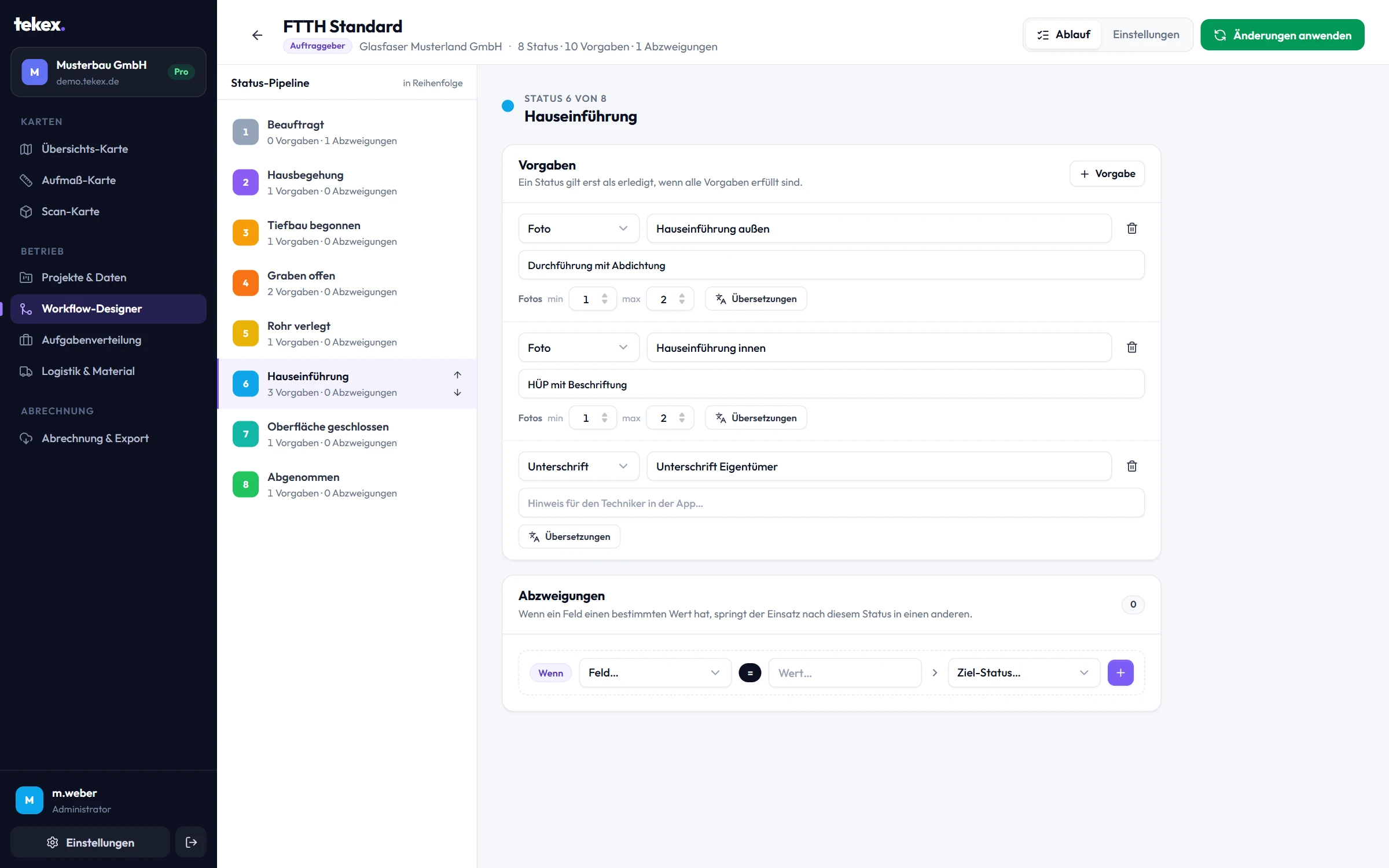Add a new Vorgabe

pyautogui.click(x=1107, y=174)
